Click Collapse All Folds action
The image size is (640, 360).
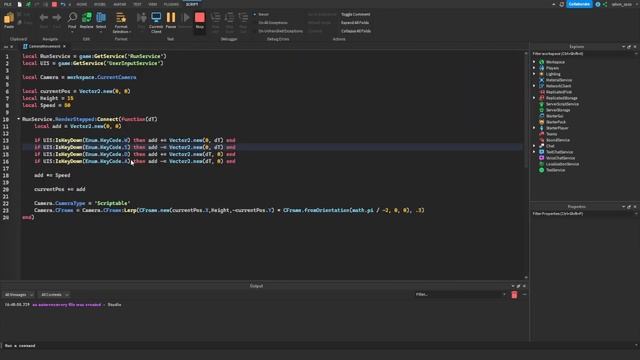pos(356,31)
